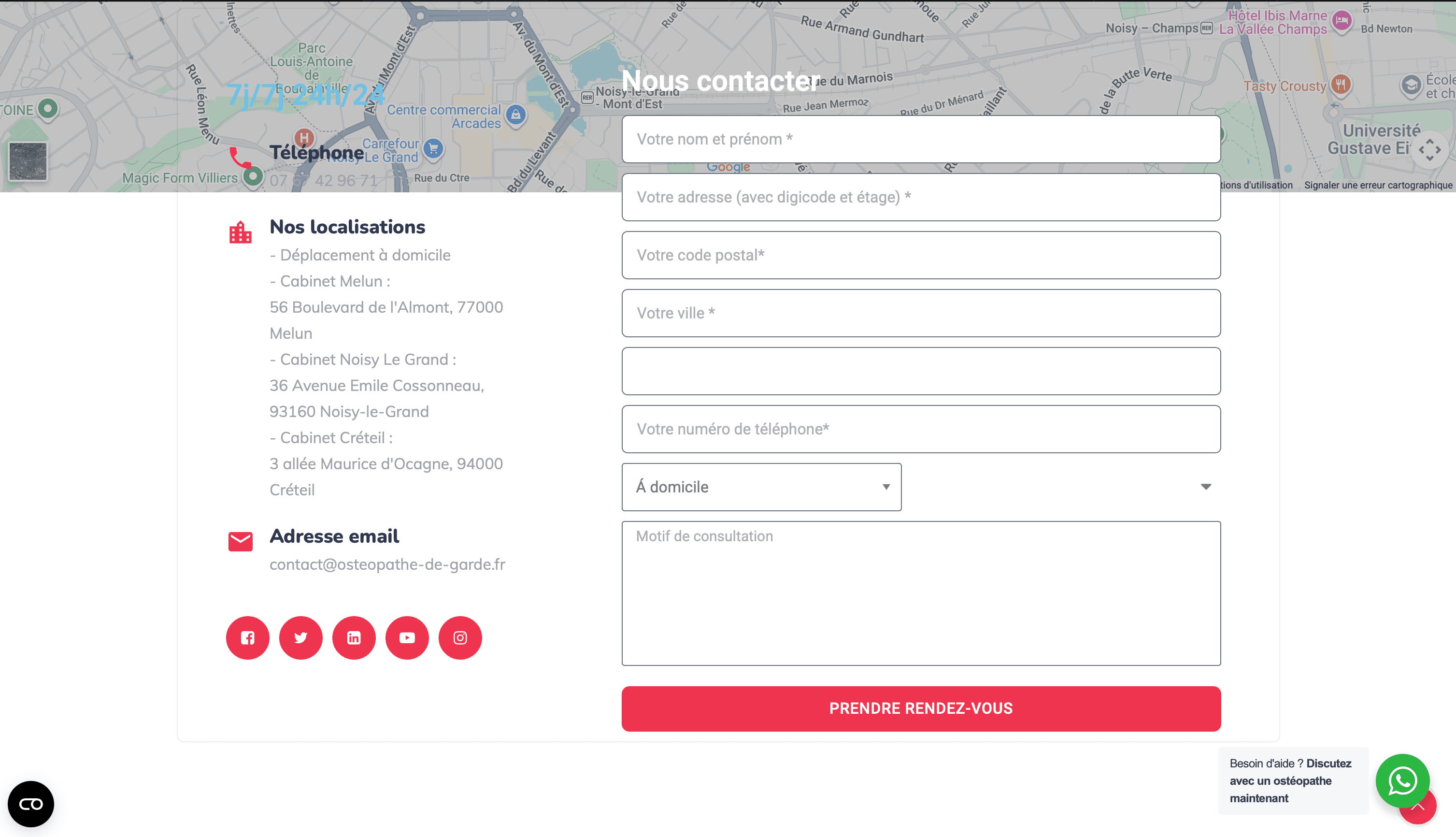Expand the "Á domicile" dropdown
The image size is (1456, 837).
pyautogui.click(x=761, y=487)
